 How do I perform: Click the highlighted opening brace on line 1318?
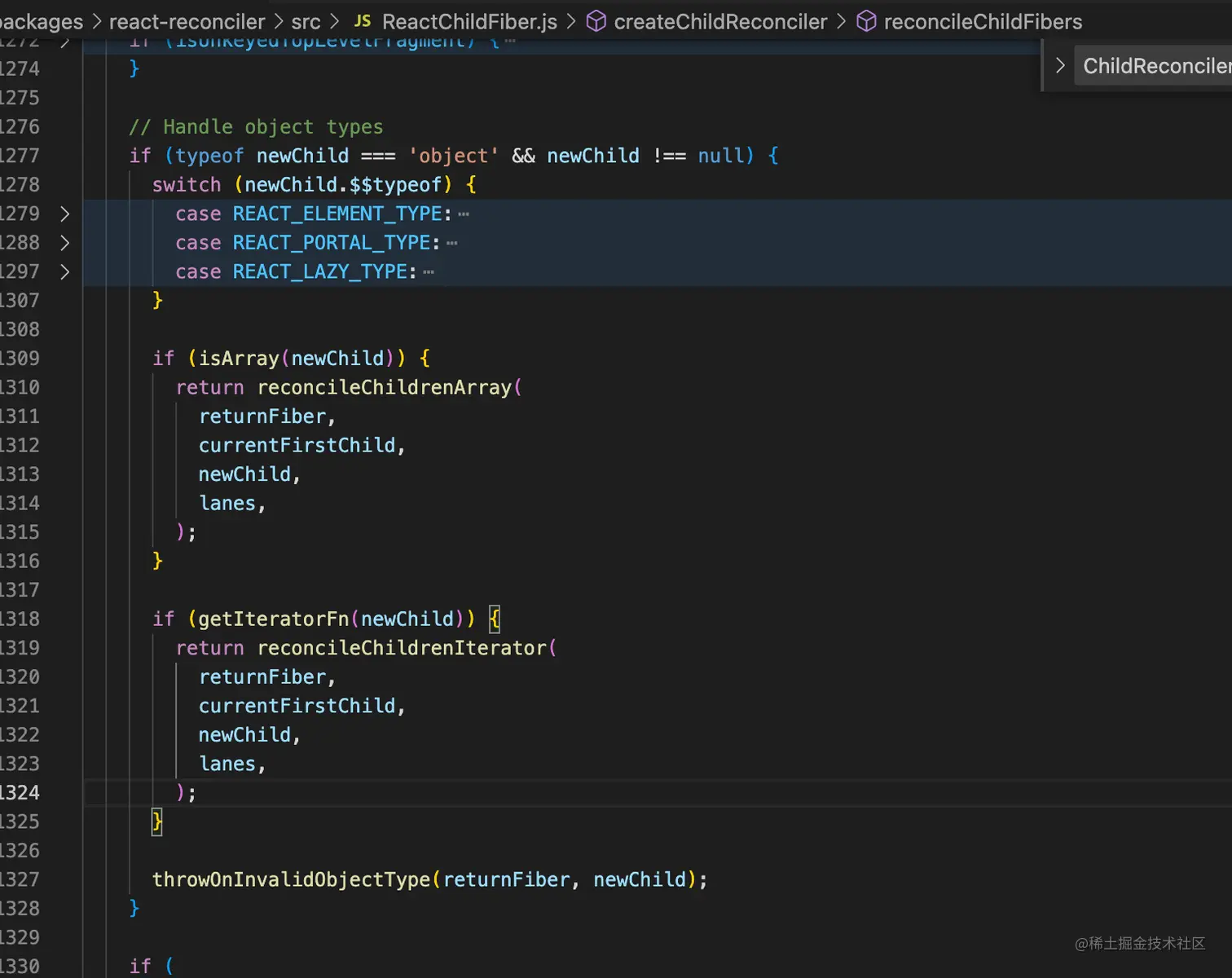tap(495, 619)
